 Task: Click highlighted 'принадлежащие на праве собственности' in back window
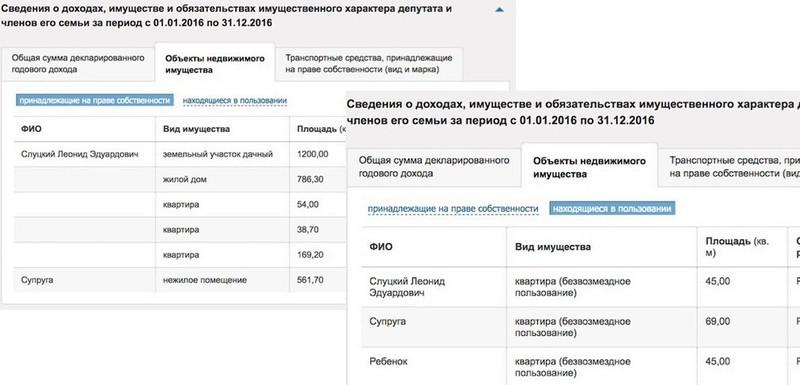pyautogui.click(x=94, y=100)
